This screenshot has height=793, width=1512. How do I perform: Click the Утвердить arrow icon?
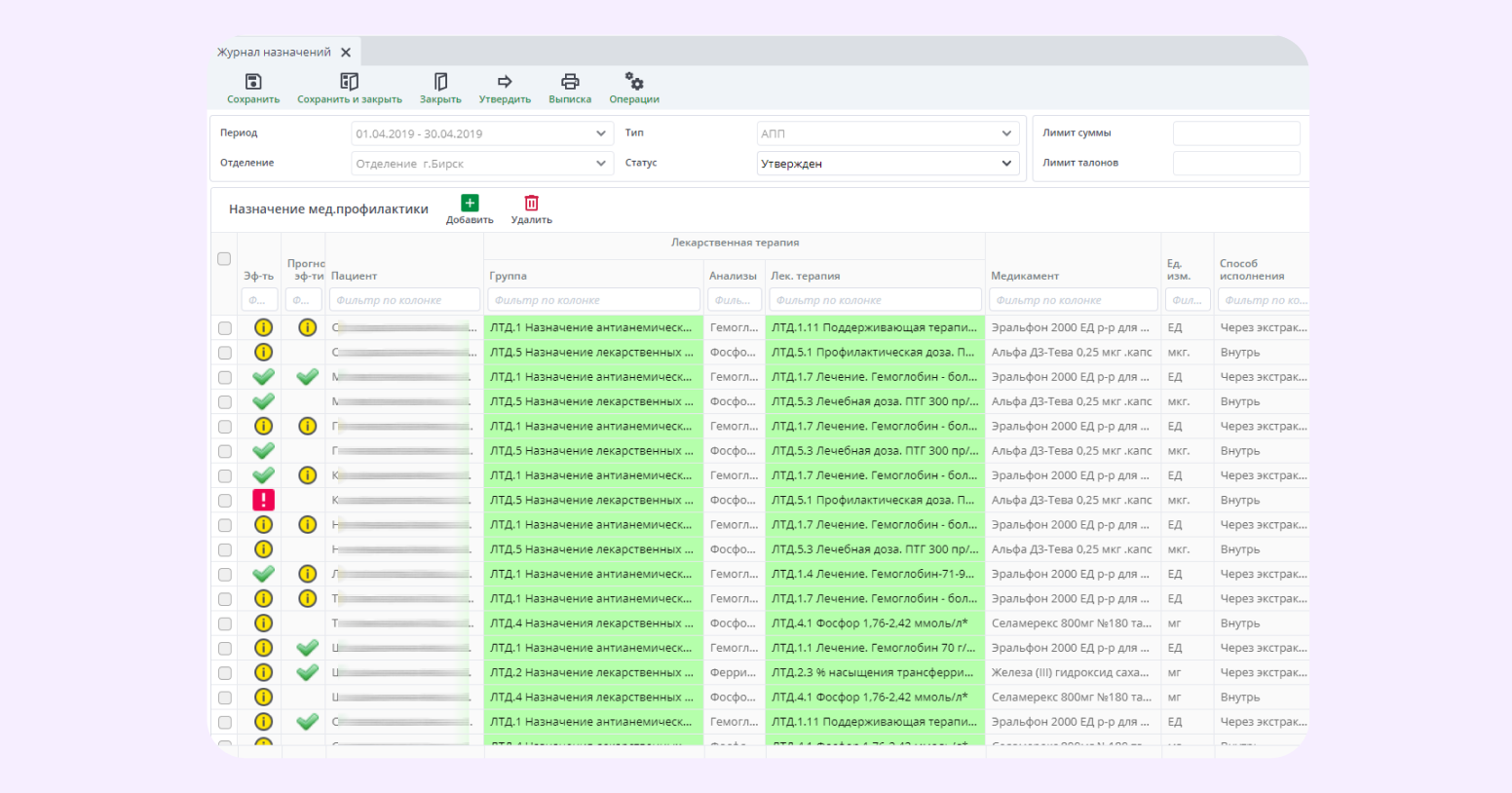pyautogui.click(x=505, y=82)
